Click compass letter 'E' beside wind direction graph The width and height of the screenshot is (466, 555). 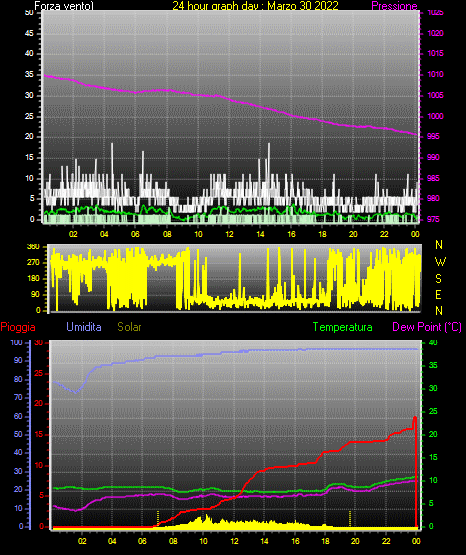438,295
